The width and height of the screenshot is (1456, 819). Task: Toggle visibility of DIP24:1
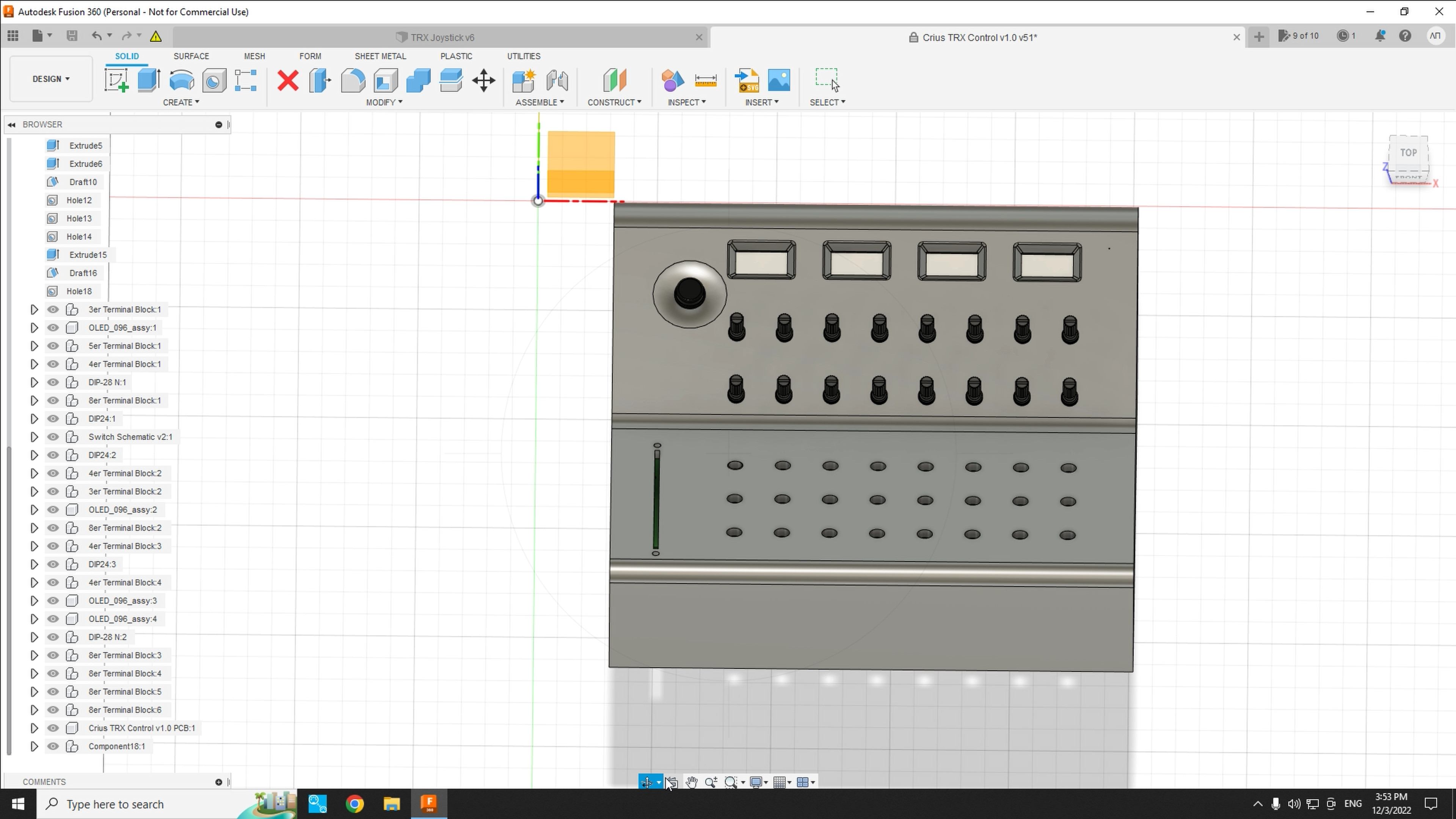(53, 418)
